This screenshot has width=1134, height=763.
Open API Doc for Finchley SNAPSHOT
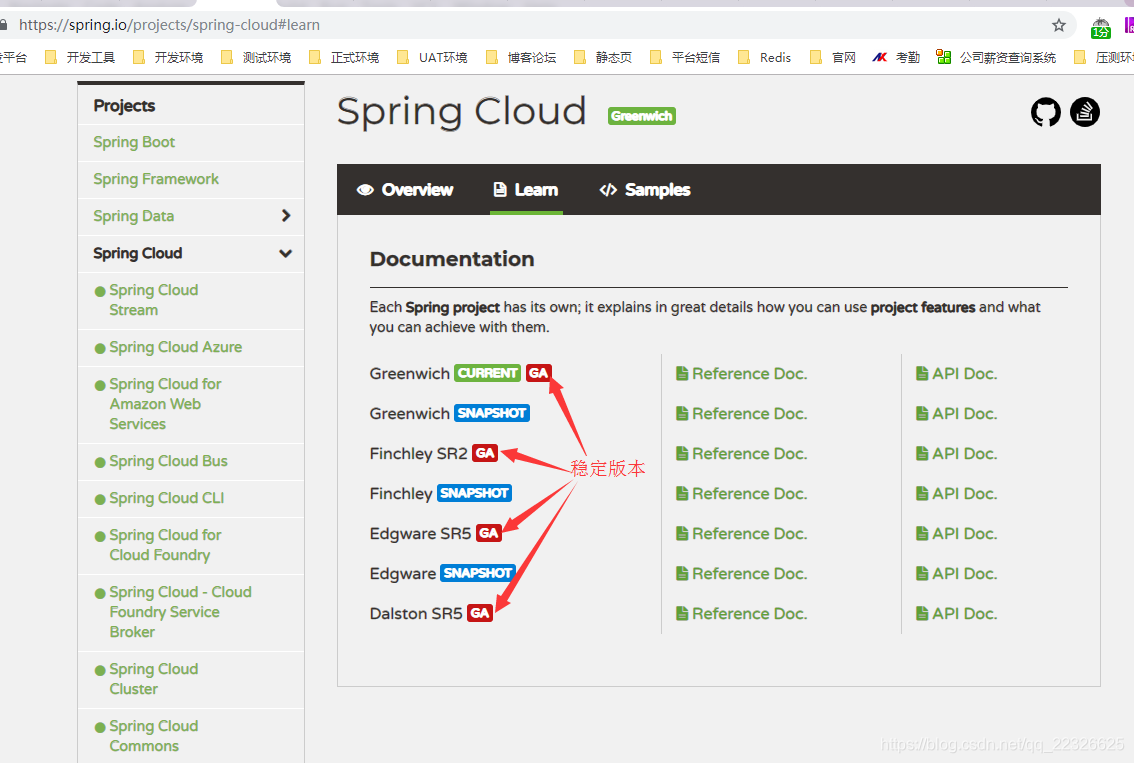(x=956, y=494)
